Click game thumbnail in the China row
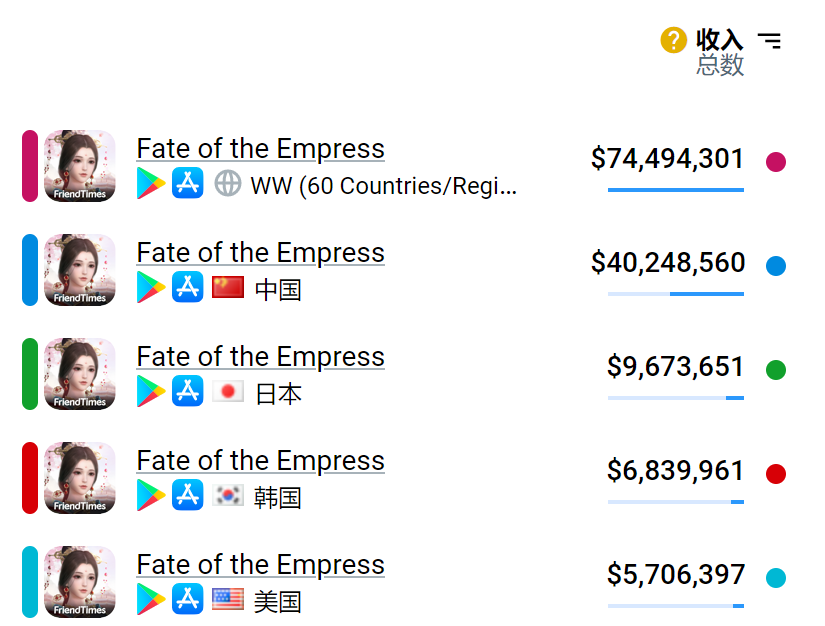The image size is (825, 626). (x=80, y=270)
